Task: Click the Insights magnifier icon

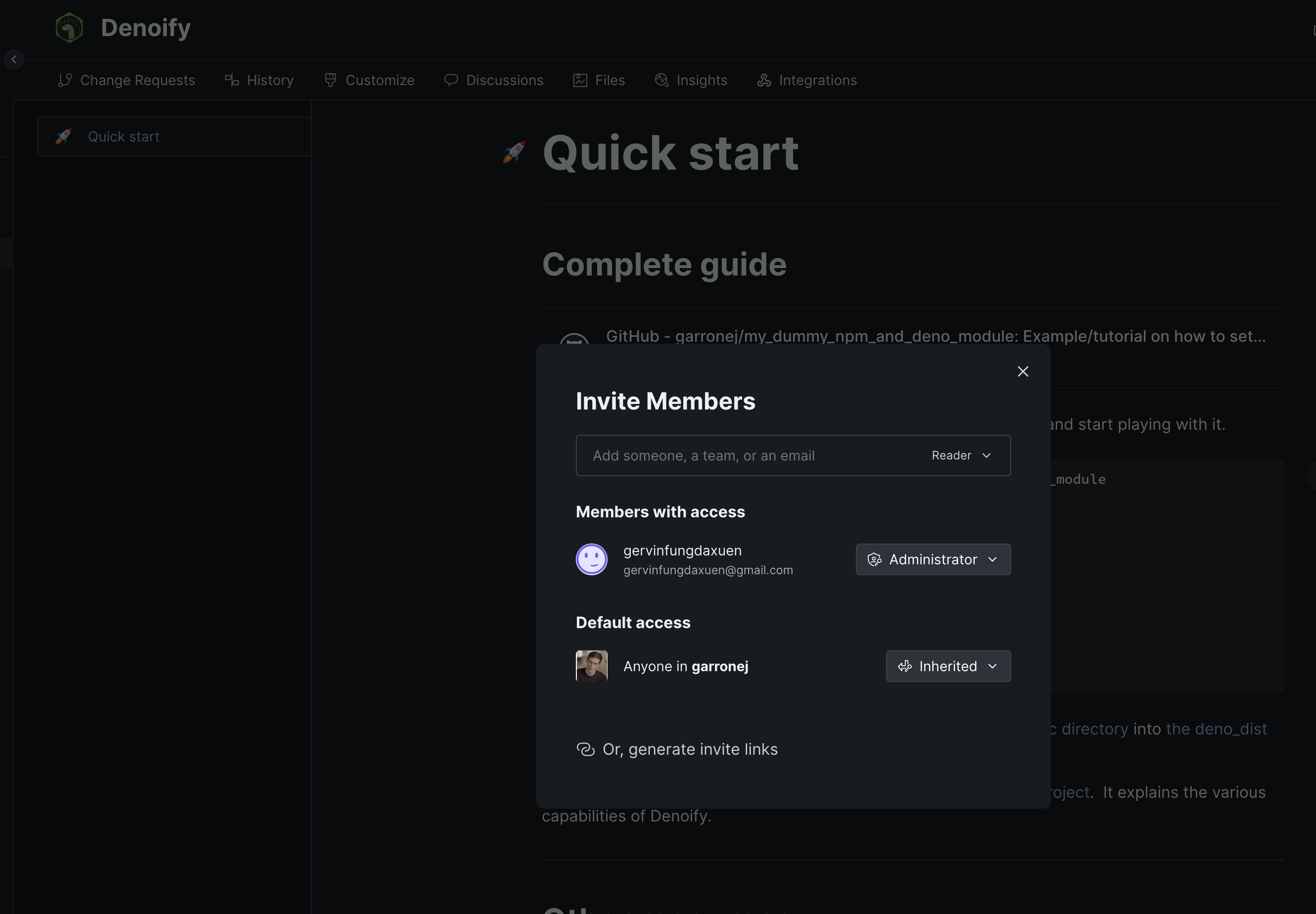Action: (661, 80)
